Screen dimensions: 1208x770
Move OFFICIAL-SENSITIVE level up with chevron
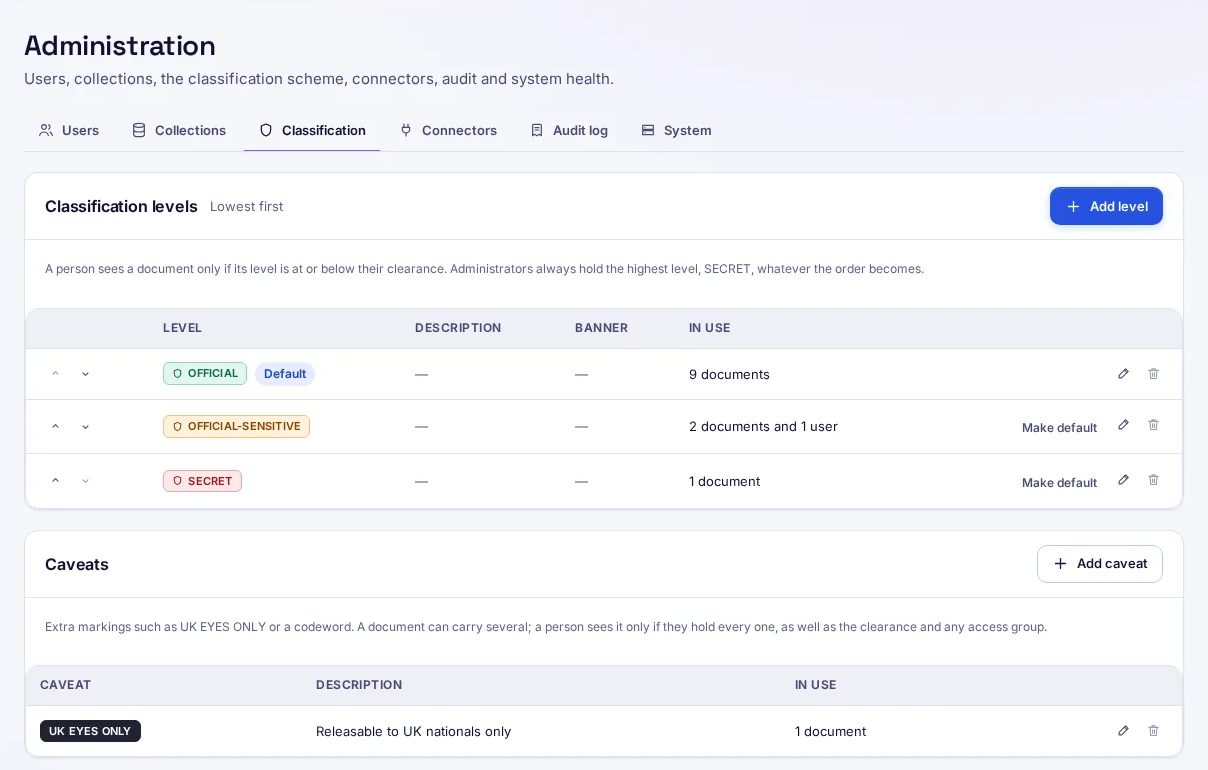pyautogui.click(x=55, y=426)
